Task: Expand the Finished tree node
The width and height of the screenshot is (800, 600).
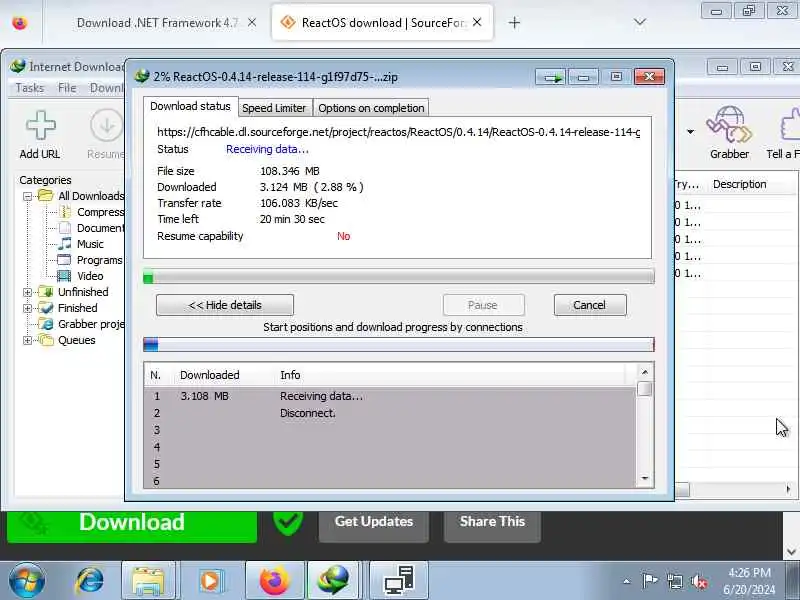Action: tap(28, 308)
